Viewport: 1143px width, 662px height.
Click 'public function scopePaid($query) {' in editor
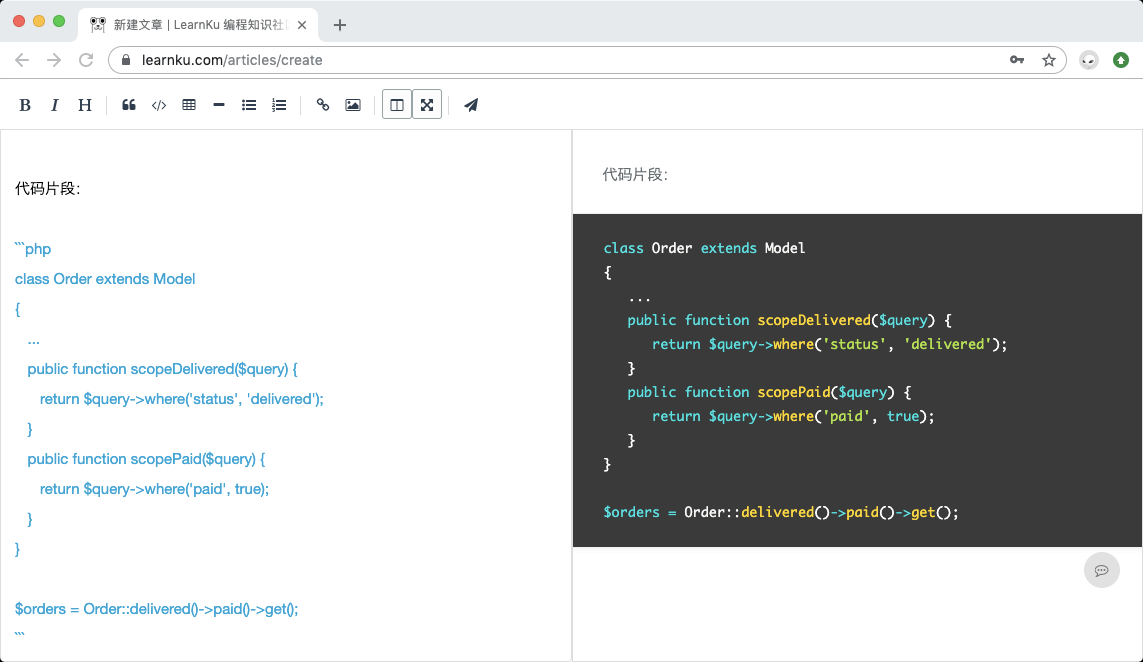(147, 459)
